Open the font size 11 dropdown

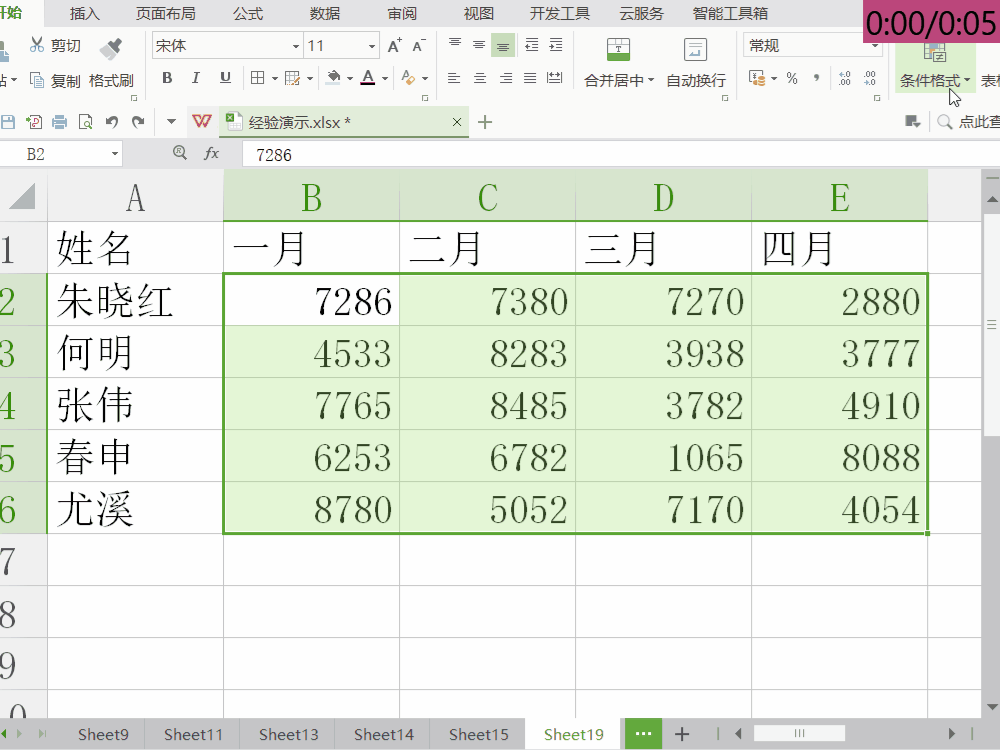pos(372,46)
